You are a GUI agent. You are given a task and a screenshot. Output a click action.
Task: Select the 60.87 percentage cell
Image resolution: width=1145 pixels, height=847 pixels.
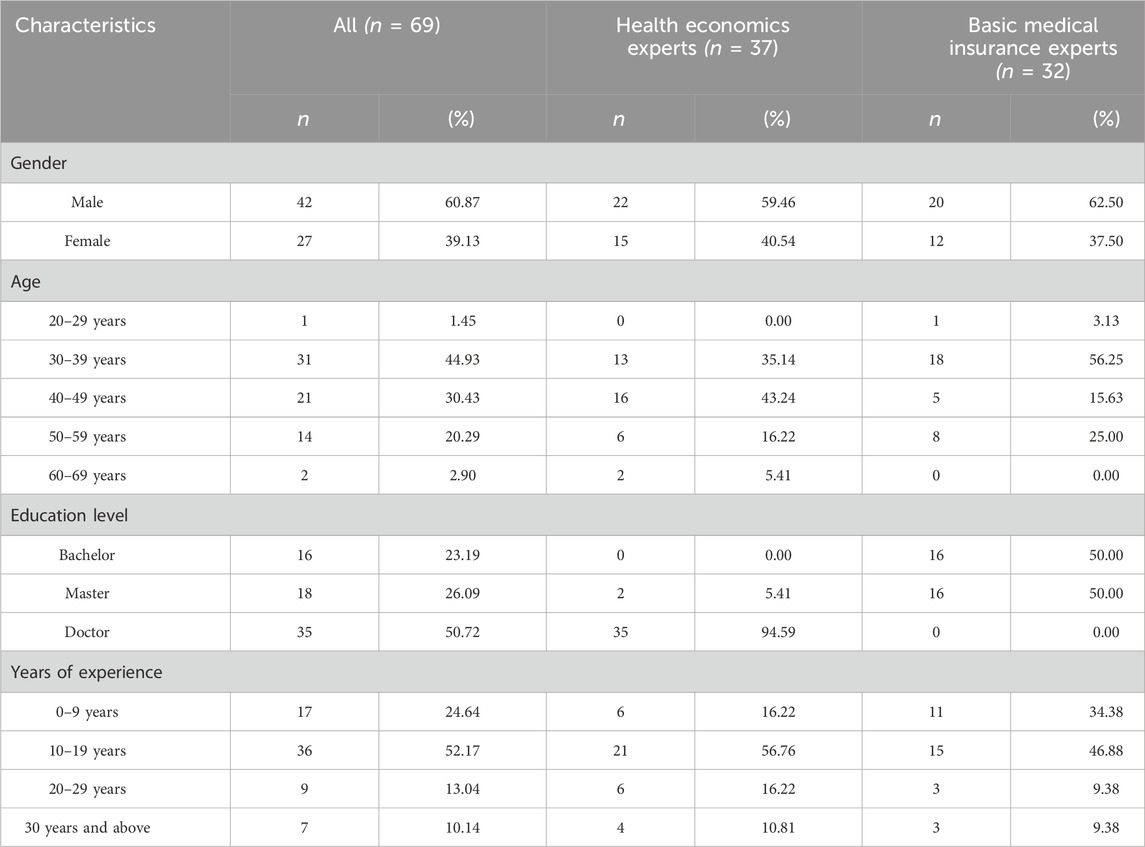[x=462, y=202]
